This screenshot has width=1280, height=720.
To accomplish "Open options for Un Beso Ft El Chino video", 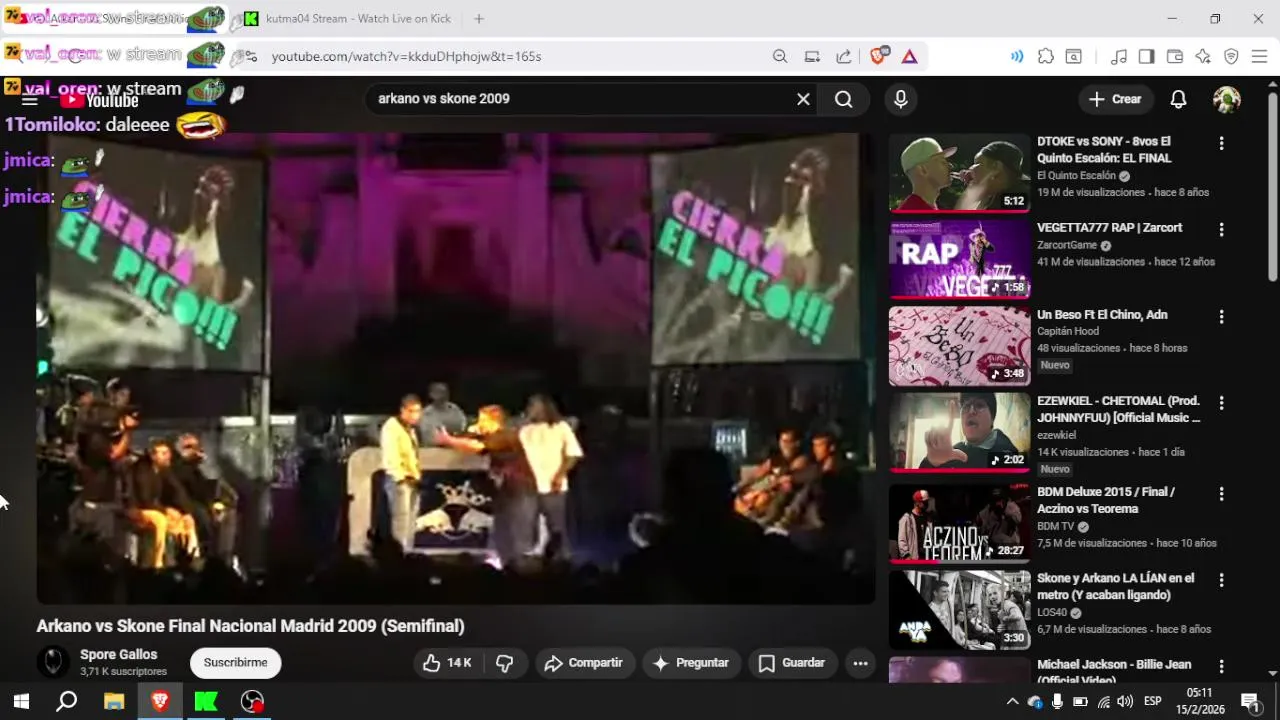I will [x=1221, y=317].
